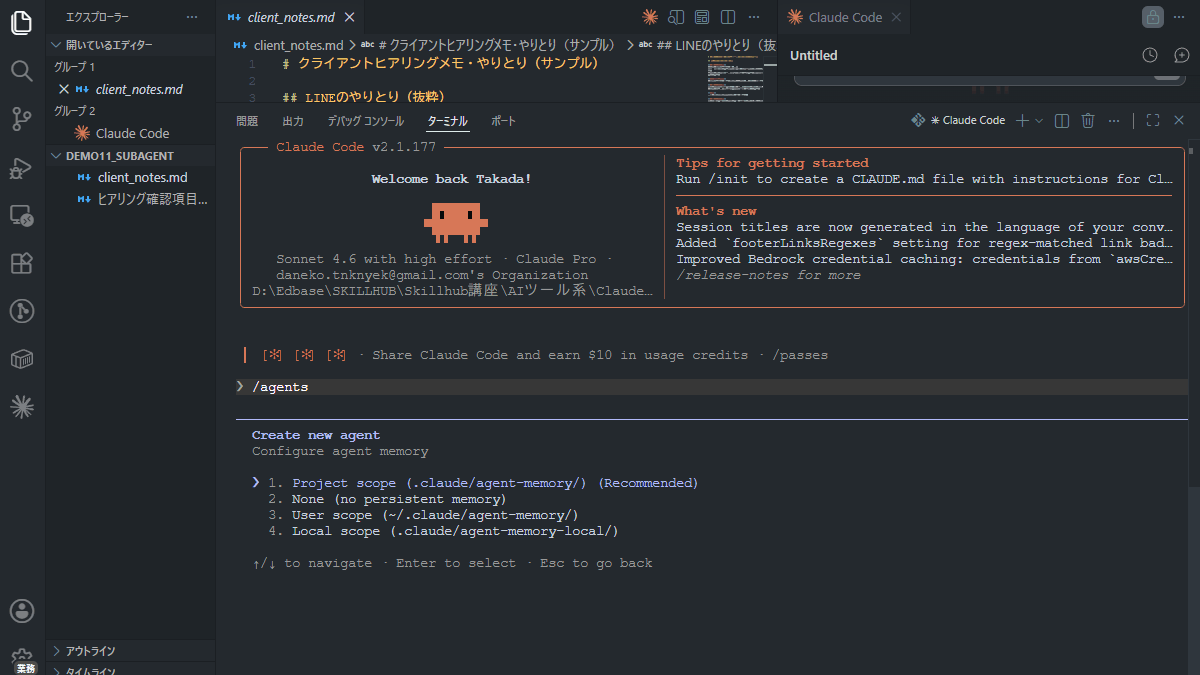
Task: Expand the アウトライン section
Action: 130,651
